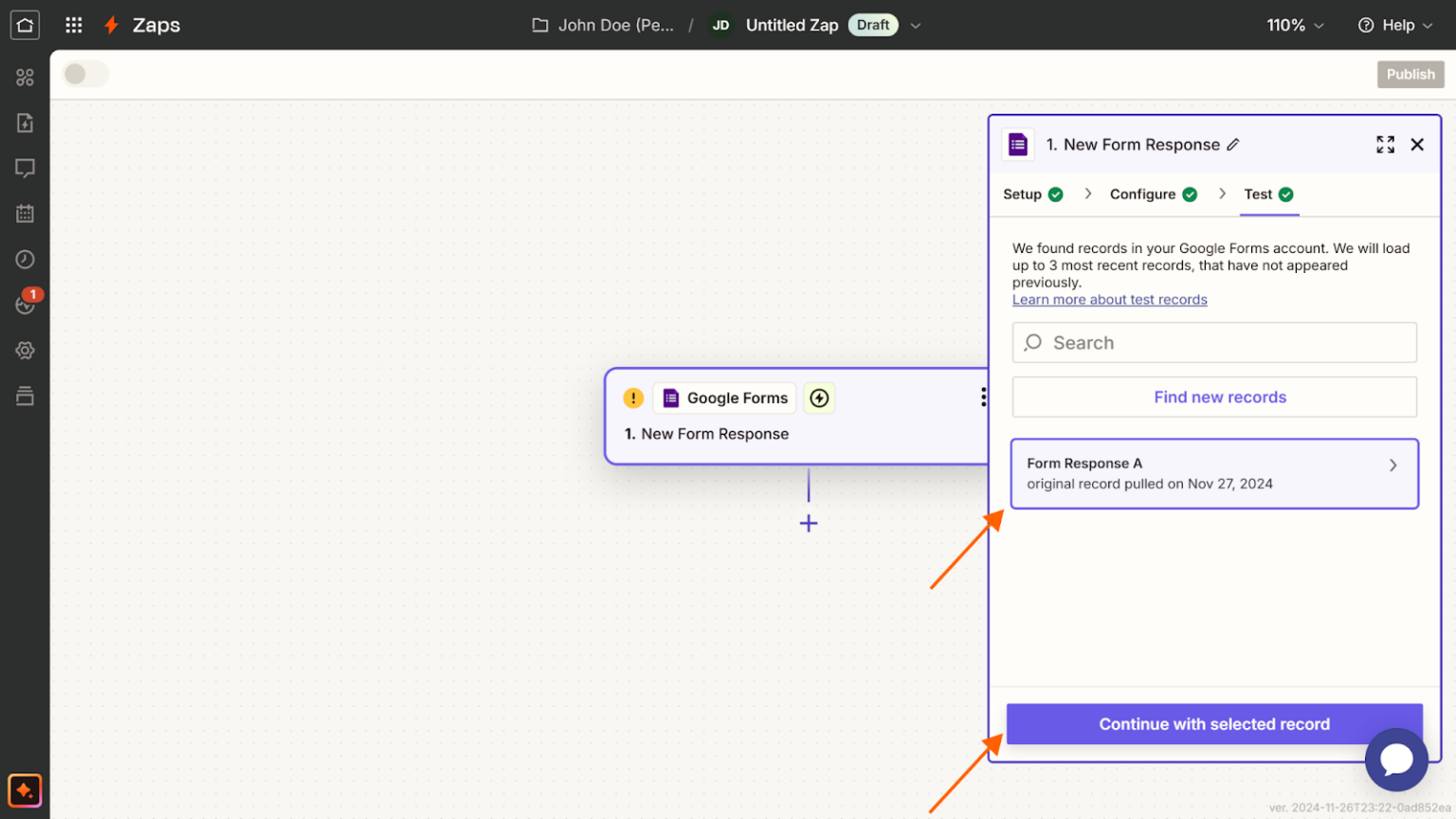The height and width of the screenshot is (819, 1456).
Task: Open the trigger lightning bolt icon on the step
Action: [819, 398]
